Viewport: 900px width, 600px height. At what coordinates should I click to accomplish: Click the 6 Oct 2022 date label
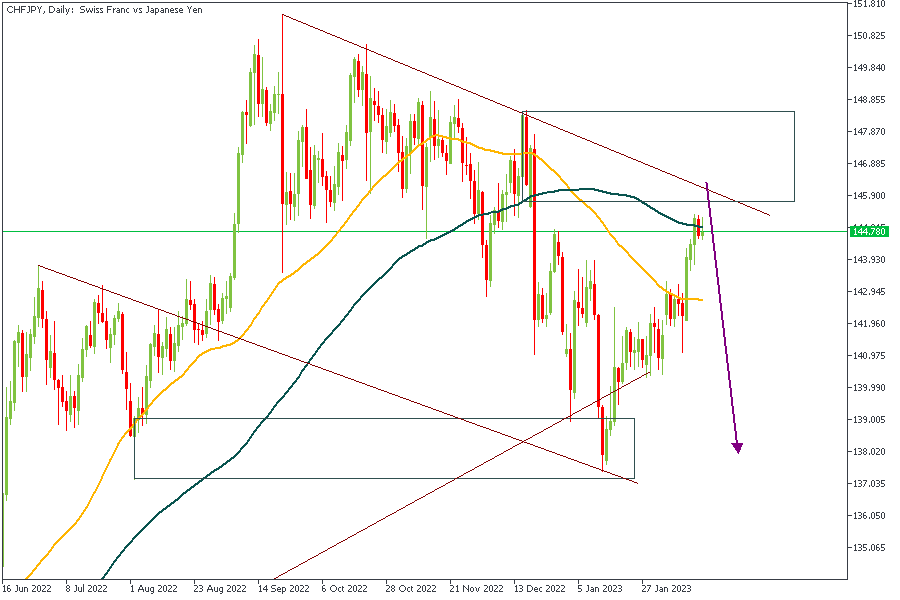click(345, 589)
